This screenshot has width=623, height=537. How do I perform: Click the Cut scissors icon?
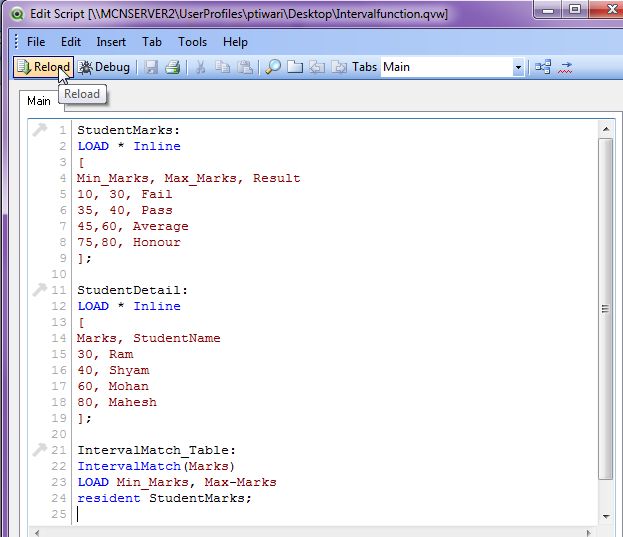pyautogui.click(x=201, y=67)
